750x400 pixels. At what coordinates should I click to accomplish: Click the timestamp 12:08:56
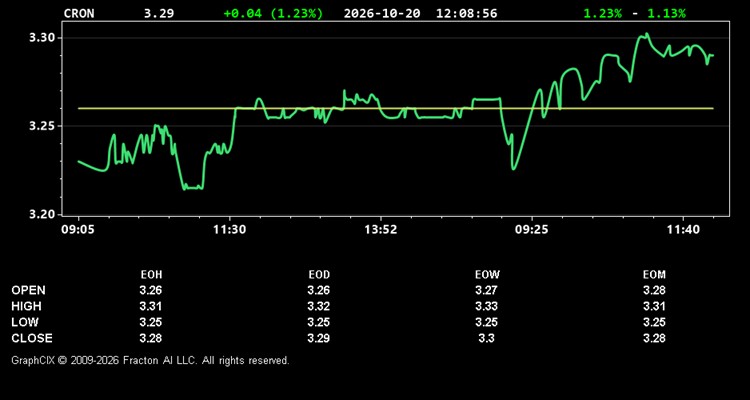click(x=466, y=13)
